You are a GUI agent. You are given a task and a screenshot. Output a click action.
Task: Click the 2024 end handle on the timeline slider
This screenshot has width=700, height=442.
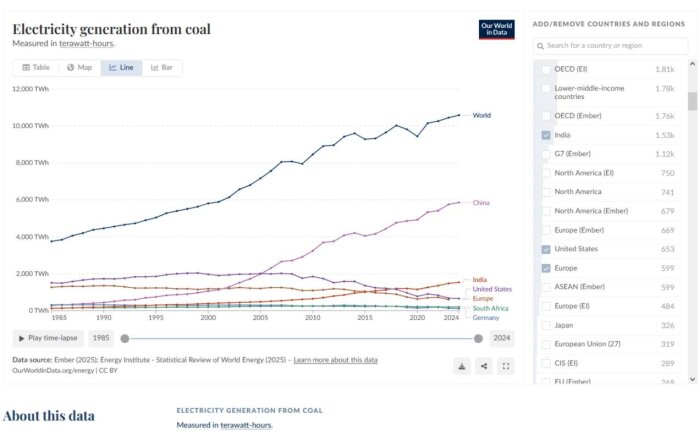click(x=478, y=338)
